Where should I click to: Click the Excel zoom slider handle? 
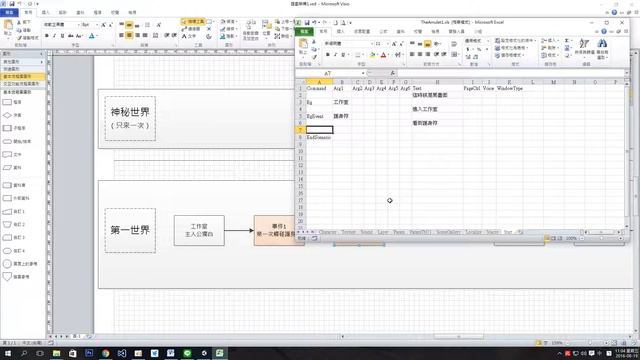coord(601,238)
